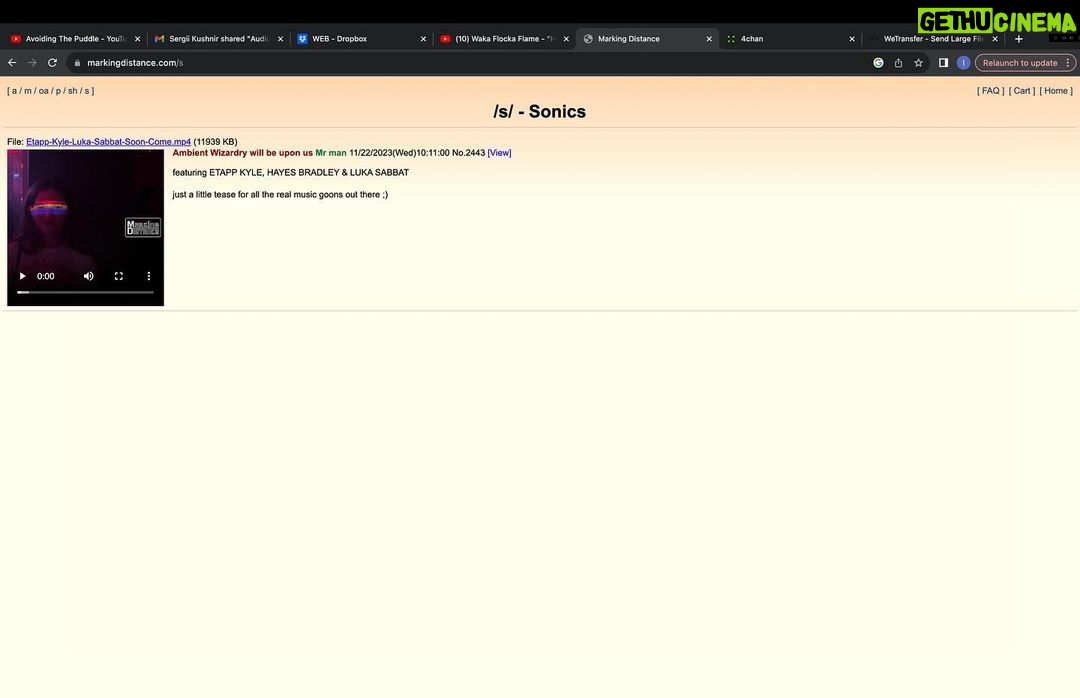Open the FAQ link
This screenshot has width=1080, height=698.
click(x=990, y=91)
